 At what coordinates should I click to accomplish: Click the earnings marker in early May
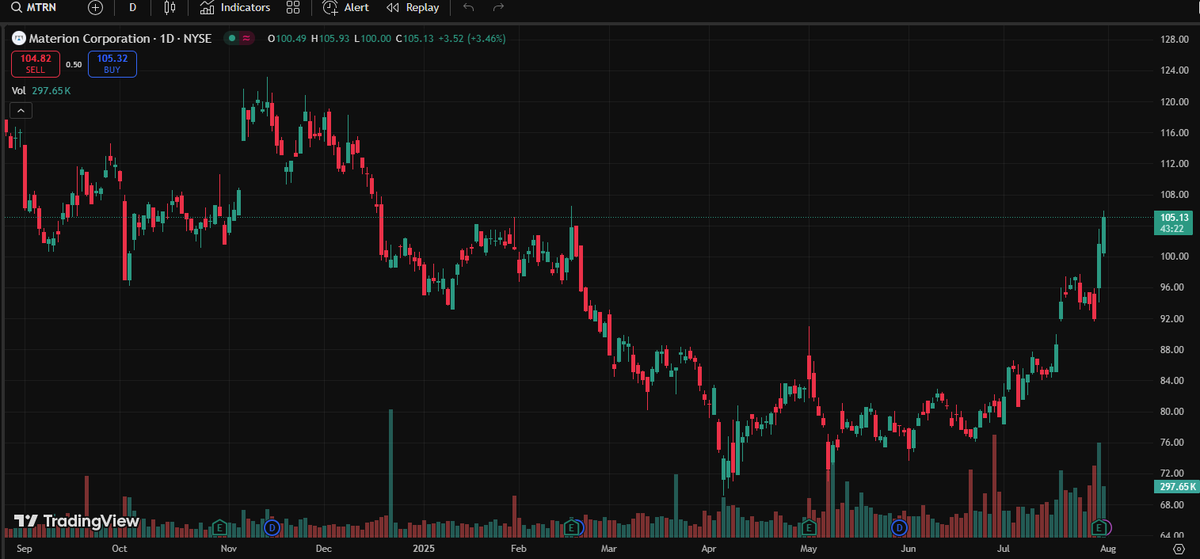[810, 527]
